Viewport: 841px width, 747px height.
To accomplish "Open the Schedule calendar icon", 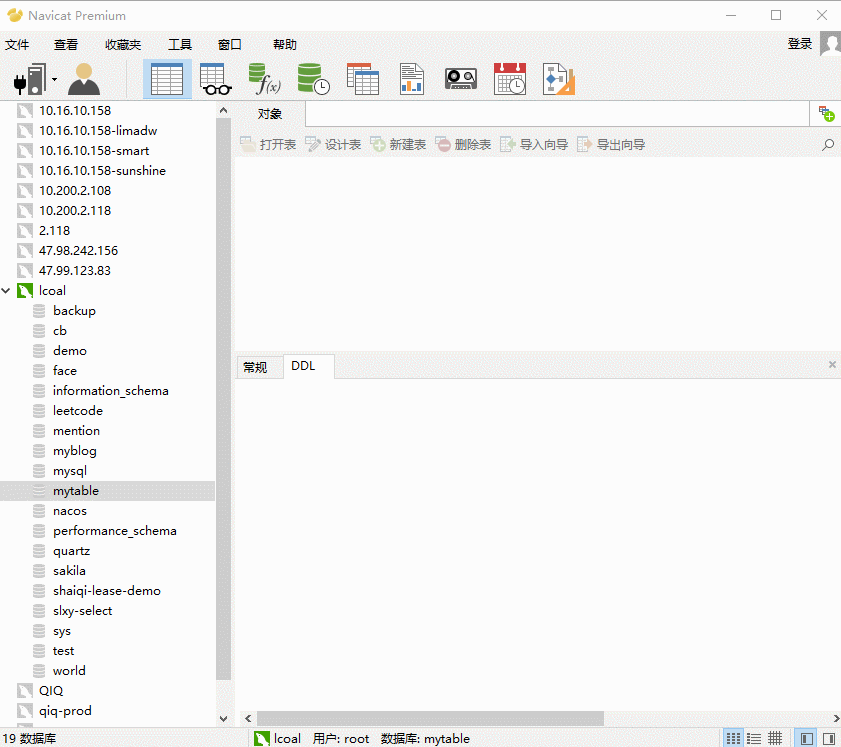I will [x=510, y=79].
